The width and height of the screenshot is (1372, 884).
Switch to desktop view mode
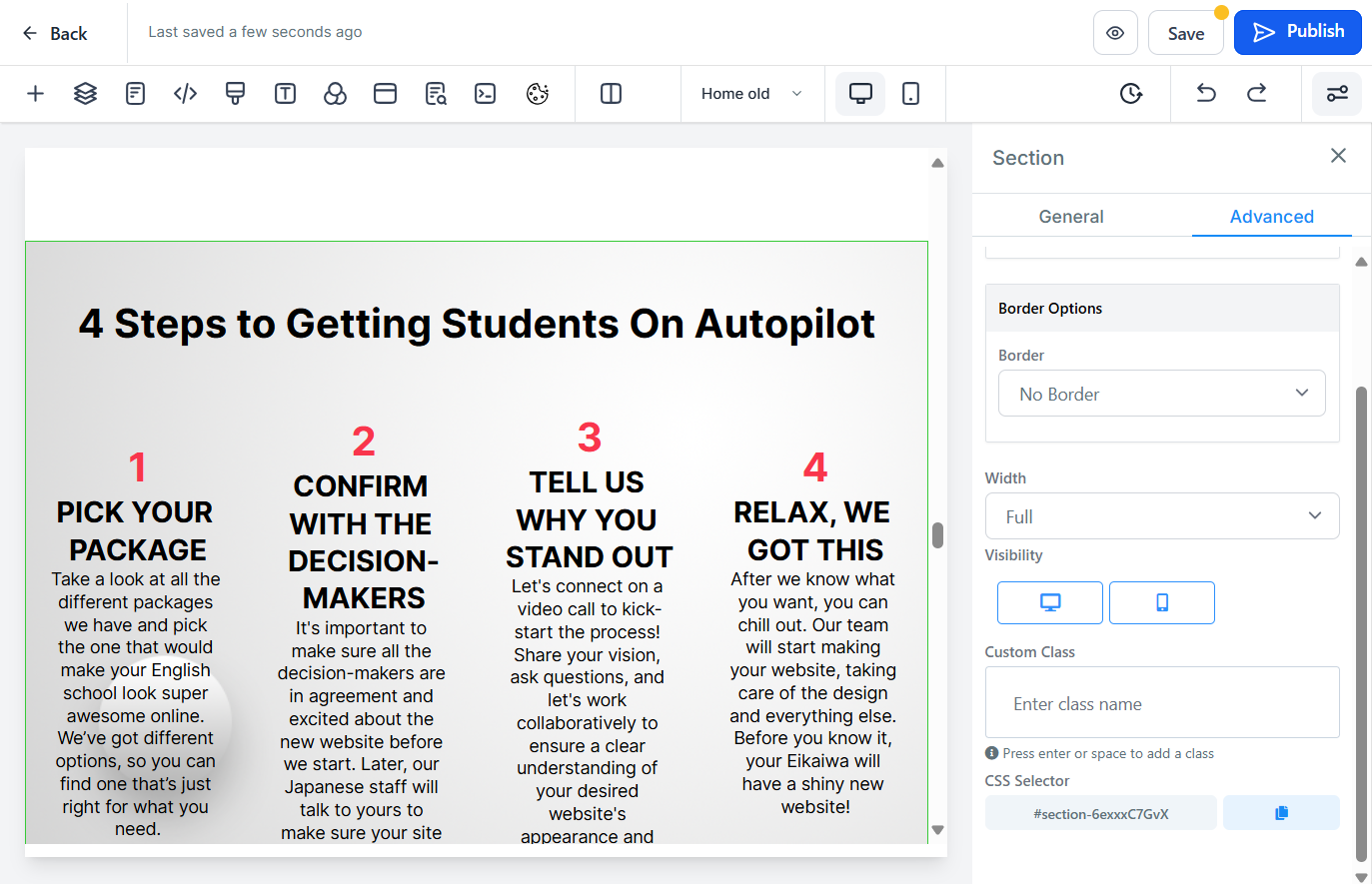[x=860, y=94]
